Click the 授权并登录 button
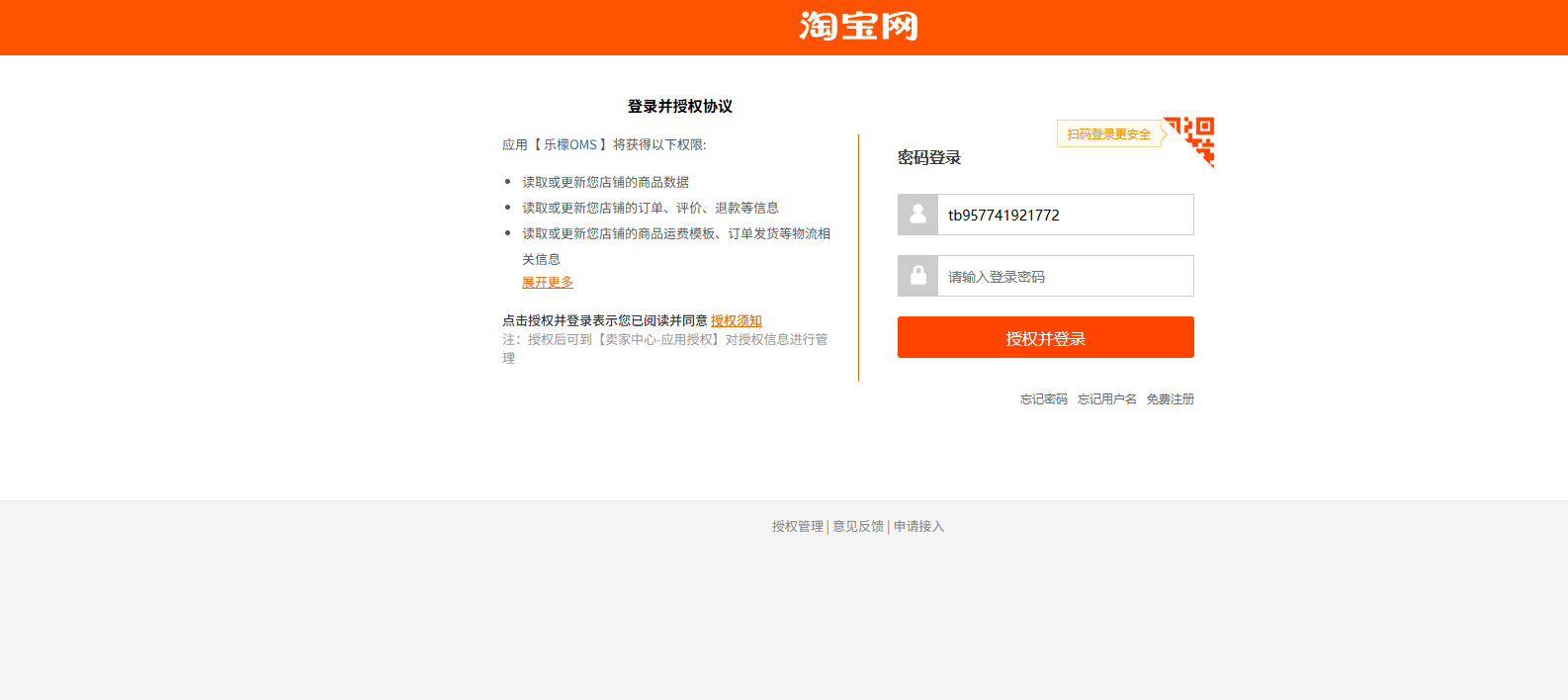This screenshot has width=1568, height=700. pos(1046,337)
